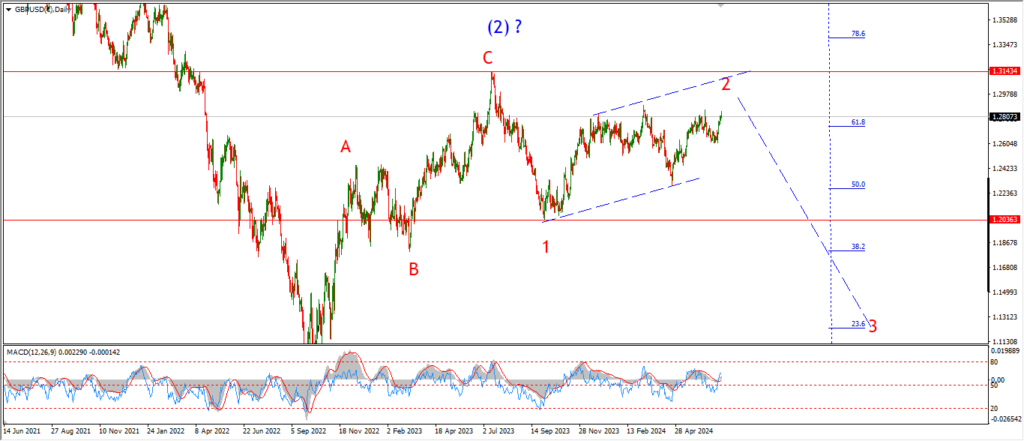Select the 78.6 Fibonacci level label

click(x=857, y=34)
